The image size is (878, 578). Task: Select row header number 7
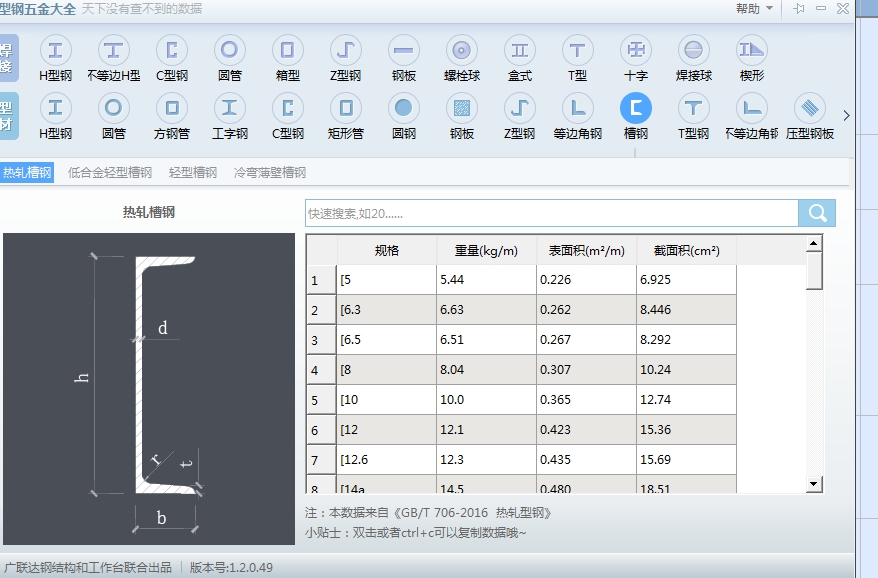pos(321,460)
